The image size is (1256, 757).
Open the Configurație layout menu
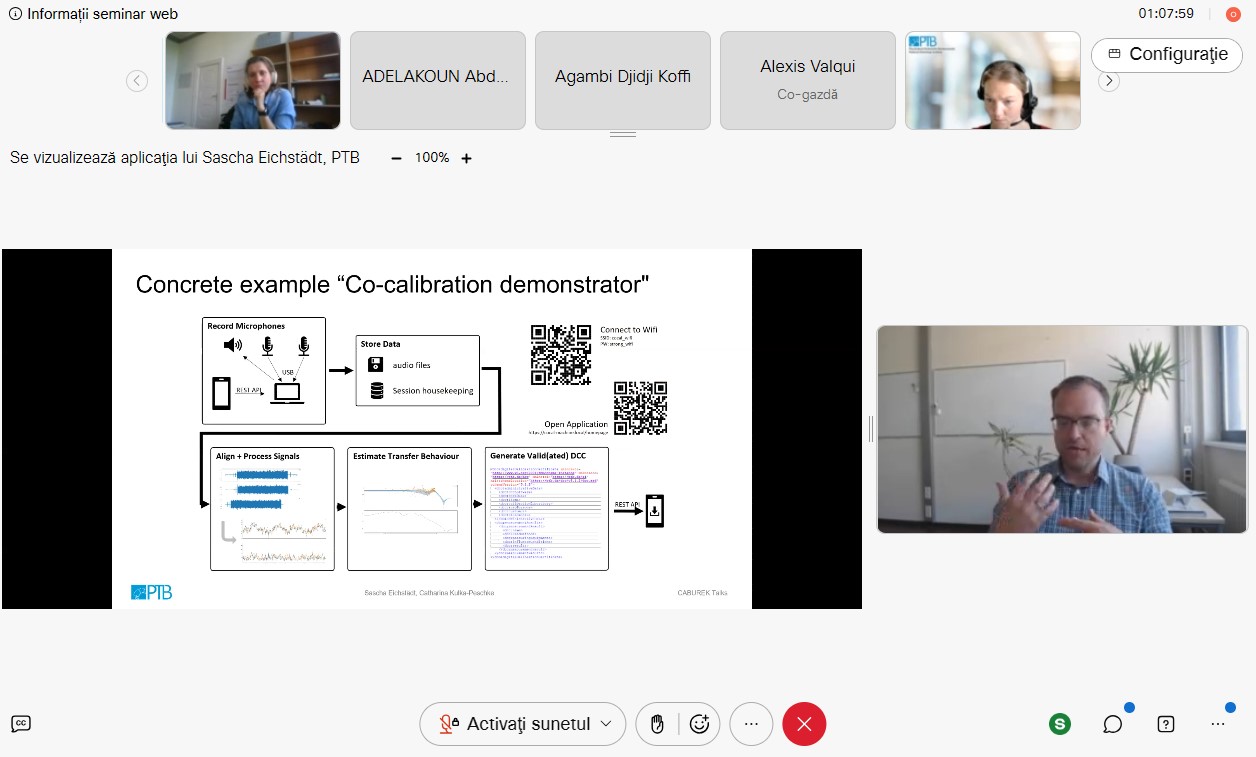[1166, 55]
